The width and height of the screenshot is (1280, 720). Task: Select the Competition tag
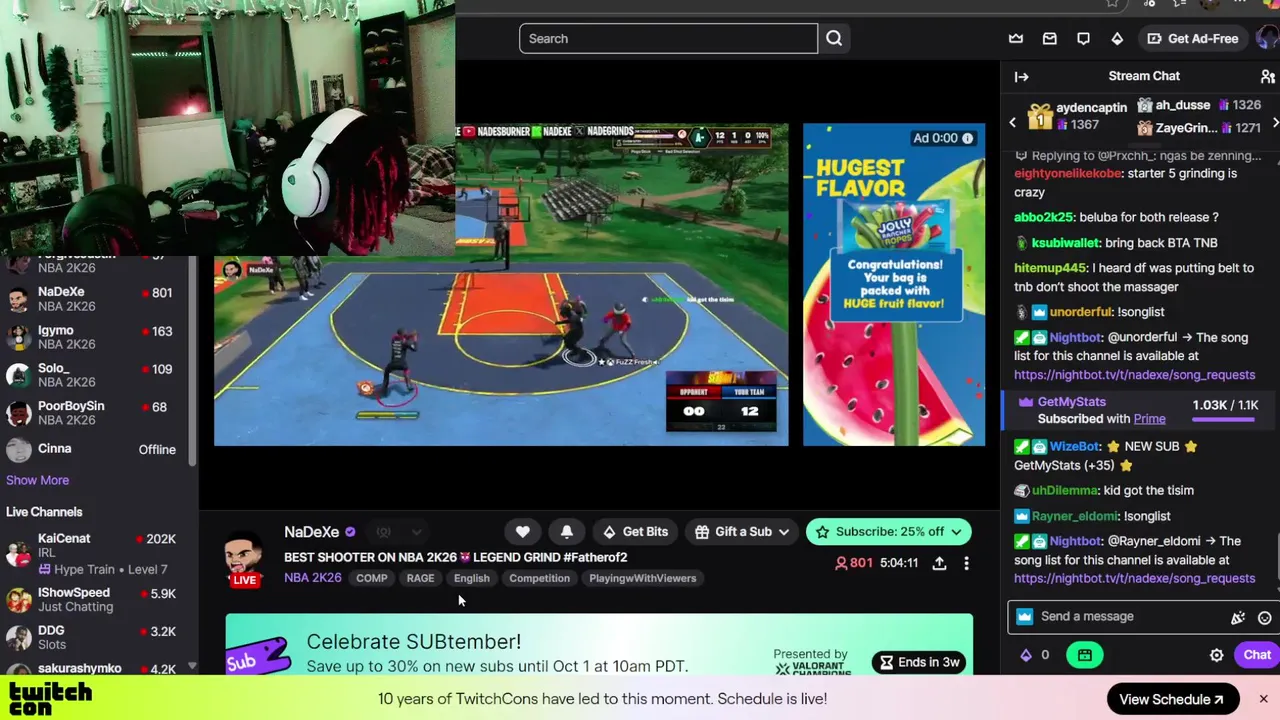coord(539,578)
